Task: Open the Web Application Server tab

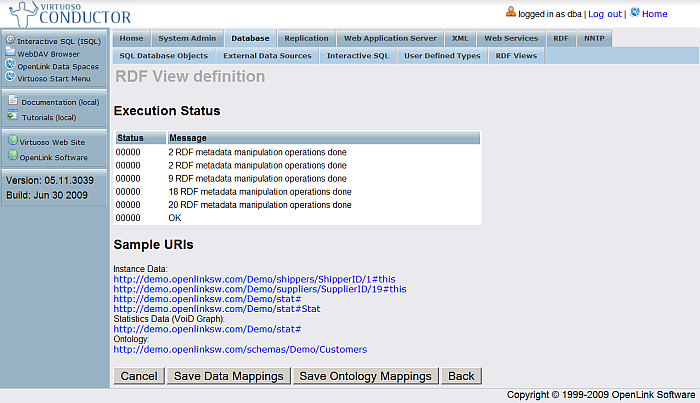Action: click(x=389, y=38)
